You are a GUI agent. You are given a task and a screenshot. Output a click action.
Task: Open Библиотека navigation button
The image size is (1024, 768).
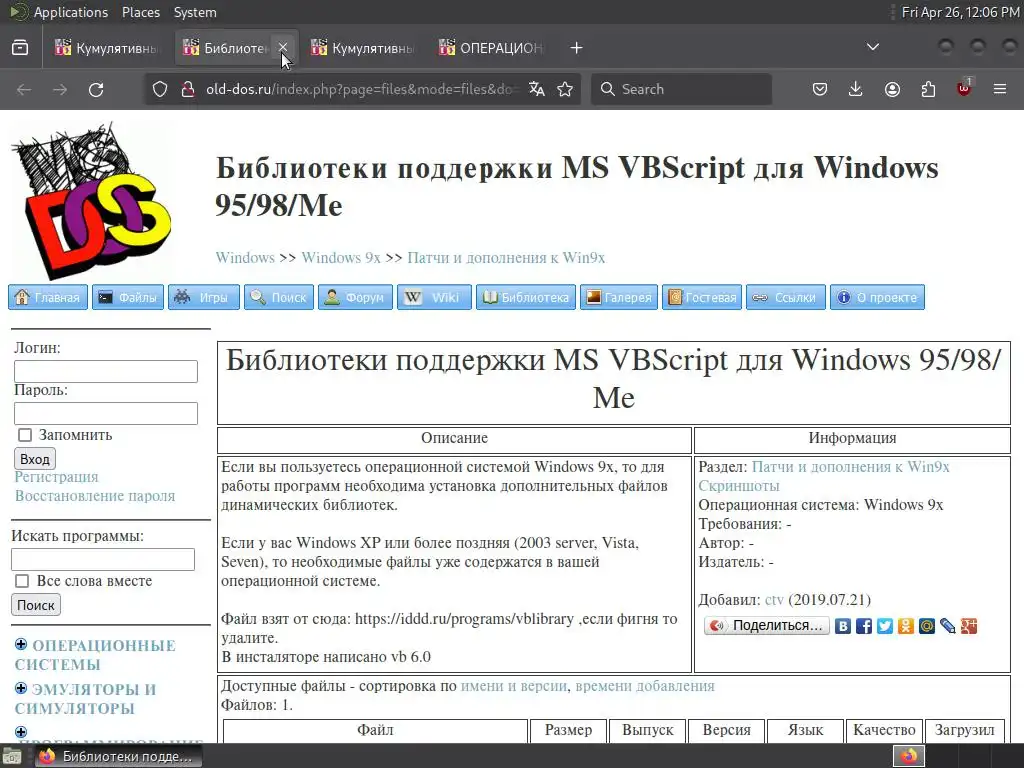click(x=526, y=297)
